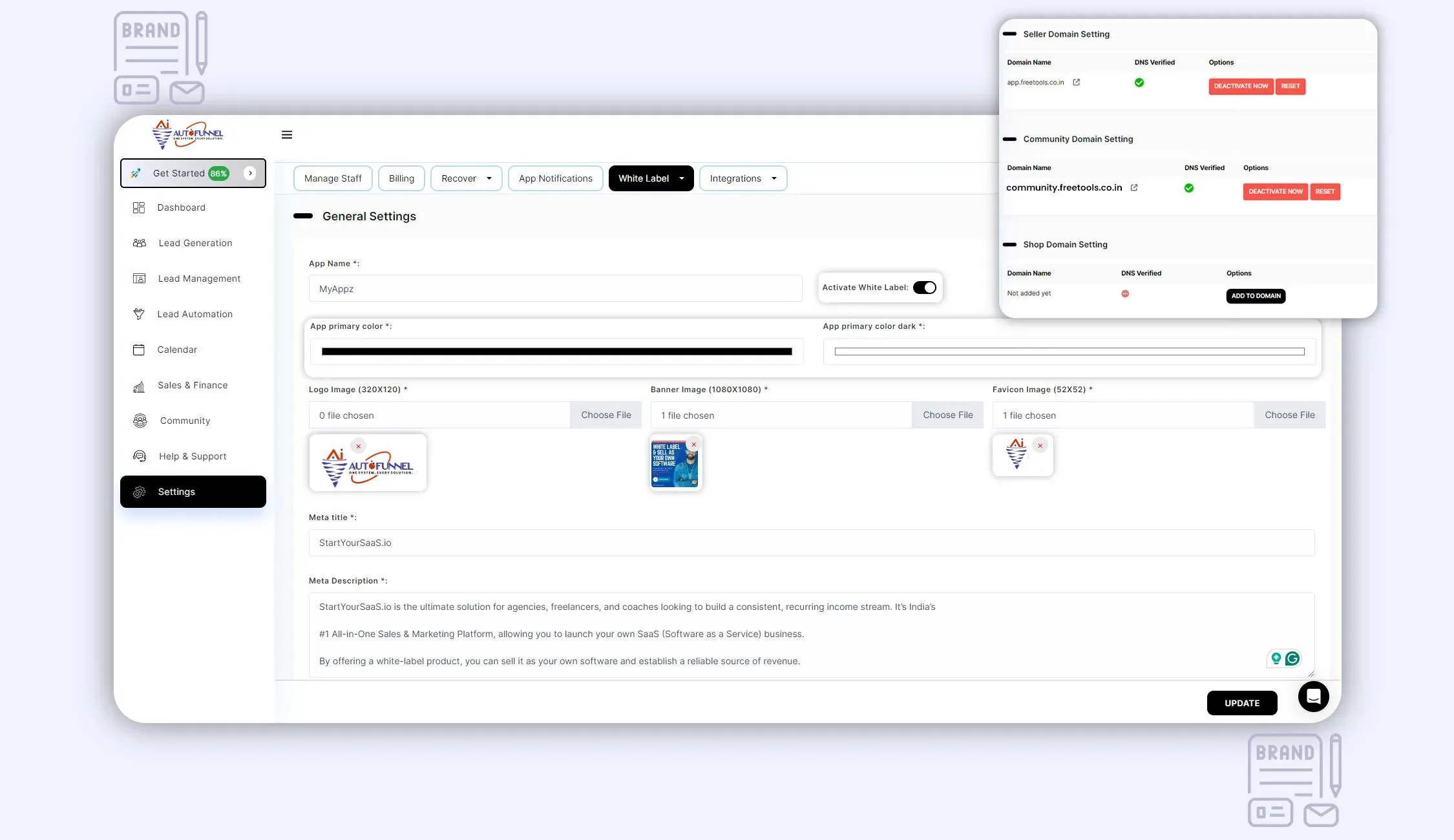Image resolution: width=1454 pixels, height=840 pixels.
Task: Go to Dashboard in sidebar
Action: 193,207
